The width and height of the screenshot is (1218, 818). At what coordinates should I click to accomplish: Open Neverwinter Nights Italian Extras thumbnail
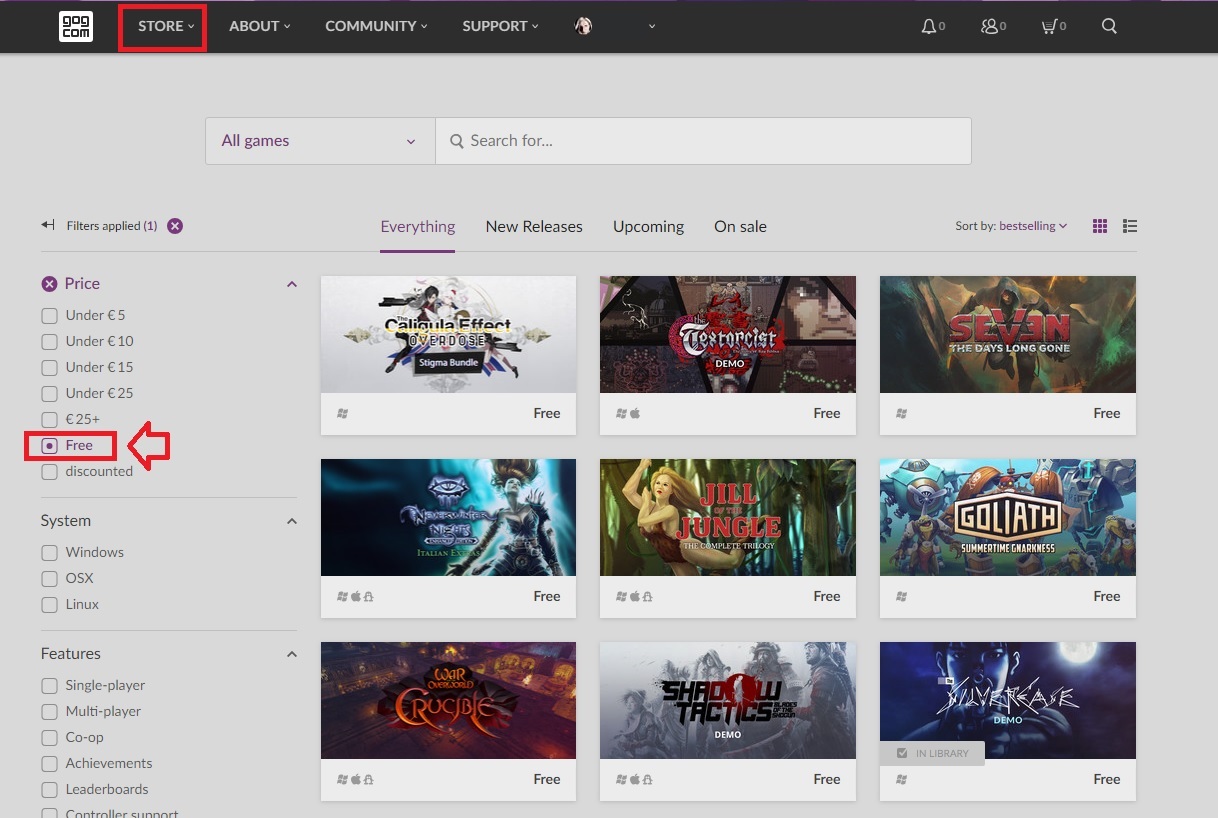[x=448, y=517]
